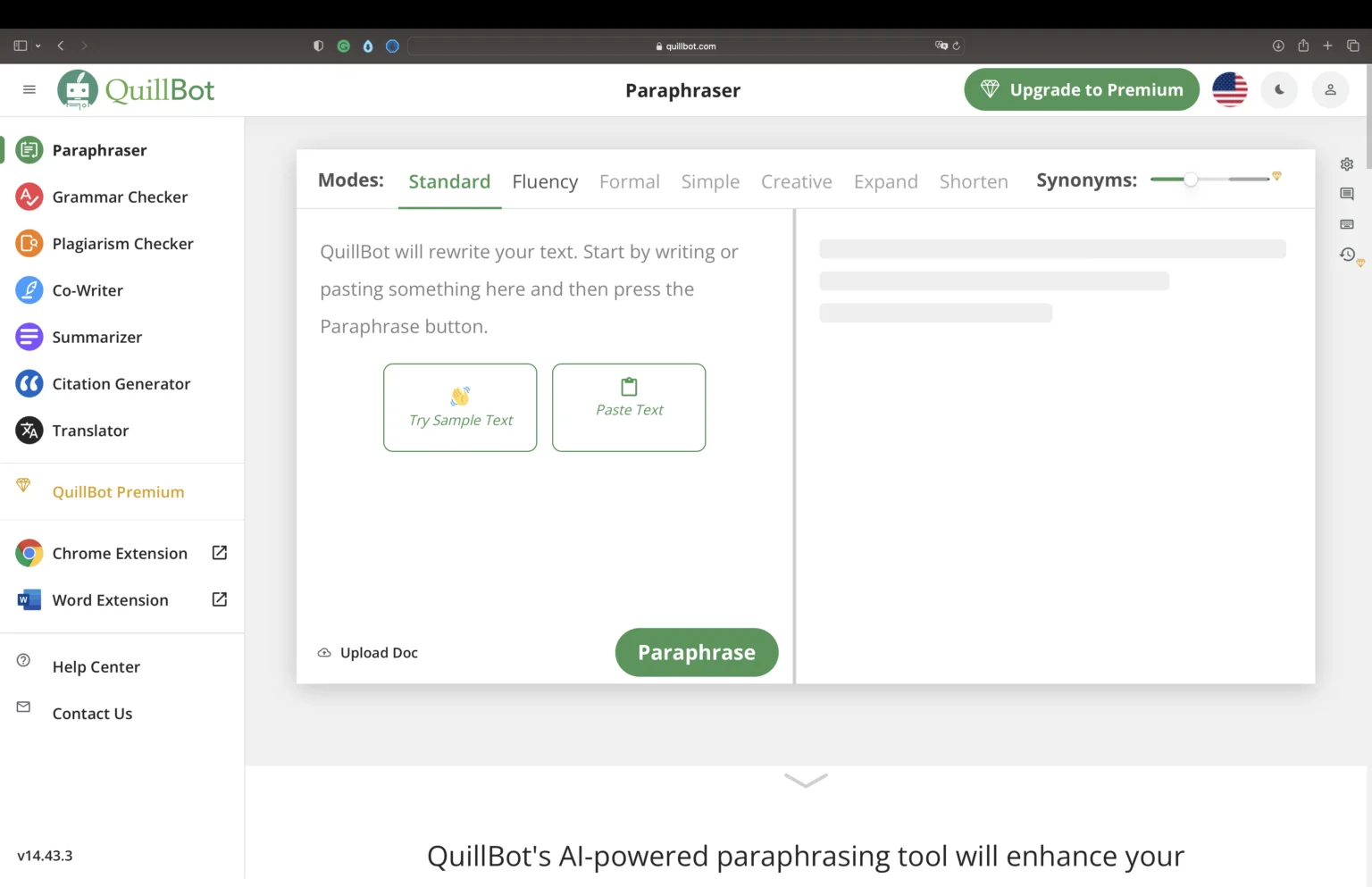The width and height of the screenshot is (1372, 887).
Task: Expand the page with the chevron arrow
Action: click(x=805, y=780)
